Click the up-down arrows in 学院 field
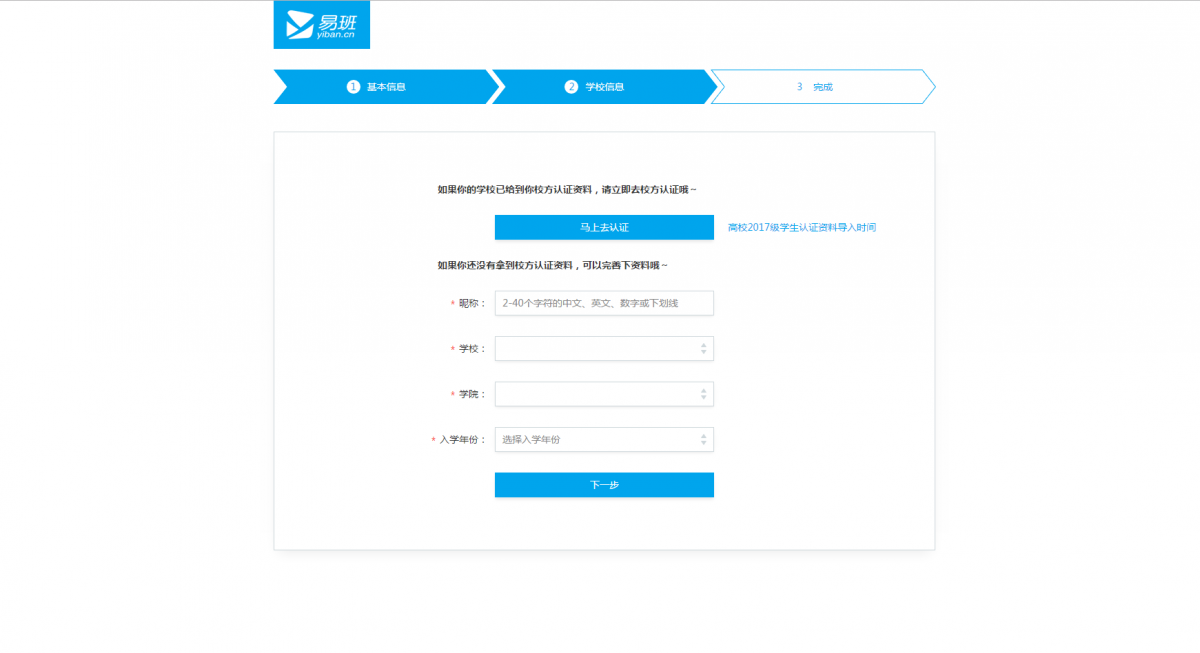Image resolution: width=1200 pixels, height=653 pixels. [703, 394]
